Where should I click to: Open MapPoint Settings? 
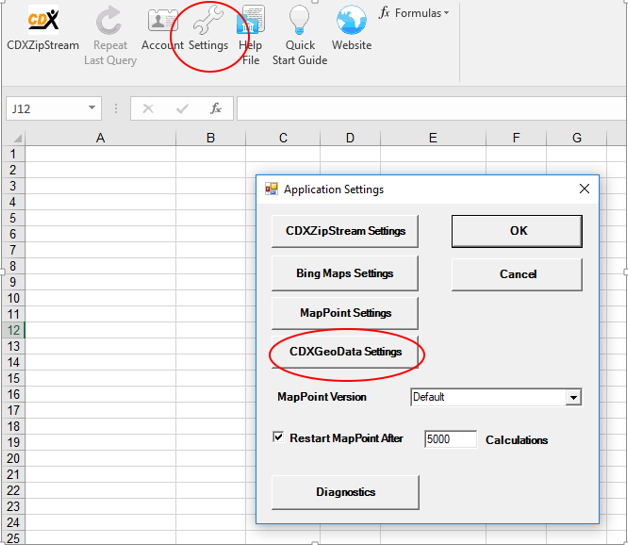pyautogui.click(x=345, y=313)
